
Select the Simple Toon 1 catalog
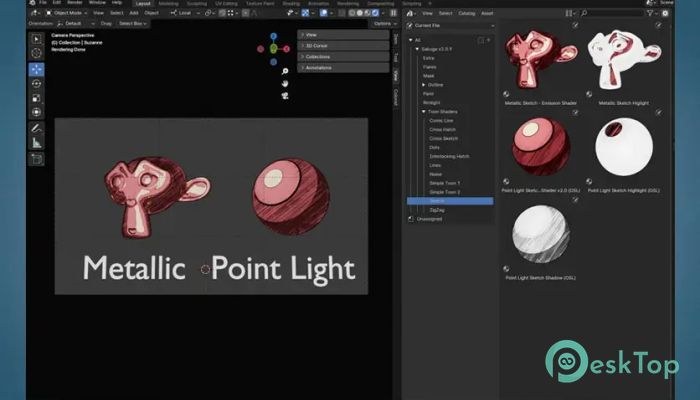(444, 183)
